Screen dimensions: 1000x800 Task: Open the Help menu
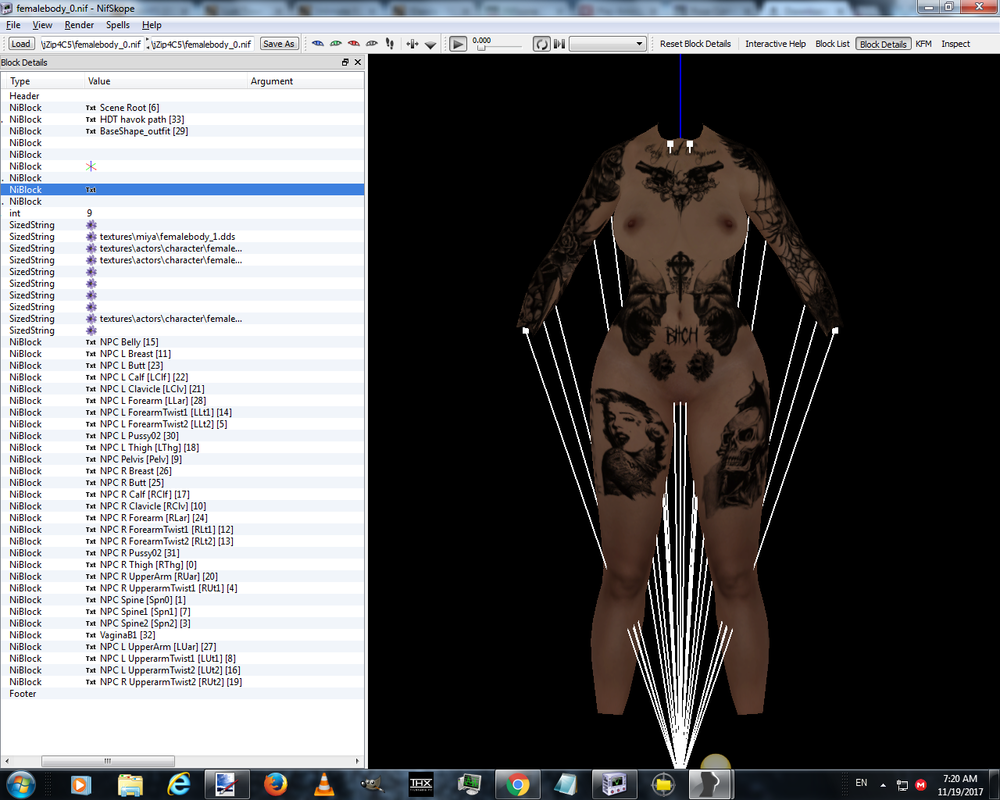[151, 25]
